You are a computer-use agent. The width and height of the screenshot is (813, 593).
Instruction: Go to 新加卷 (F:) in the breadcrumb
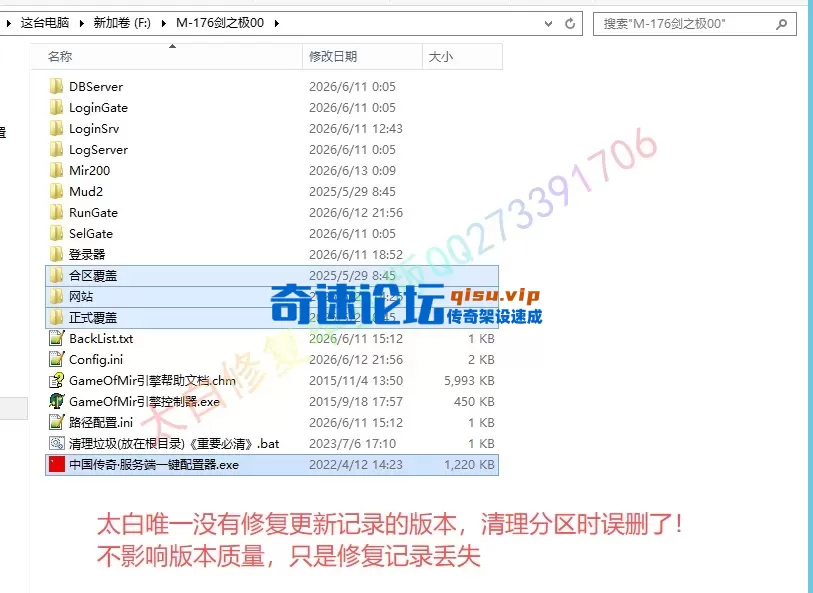[x=122, y=23]
